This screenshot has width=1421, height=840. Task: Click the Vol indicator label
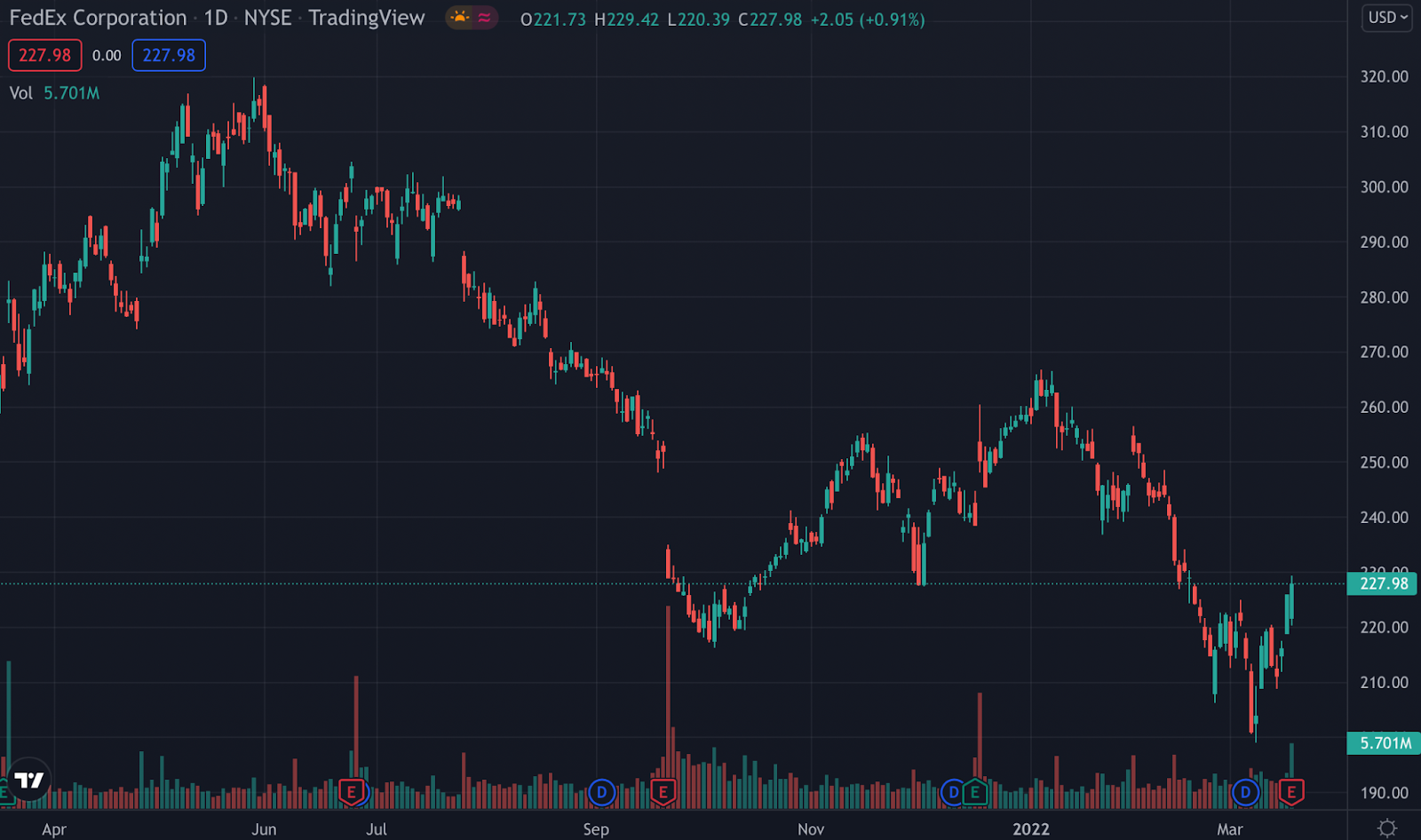[x=21, y=93]
